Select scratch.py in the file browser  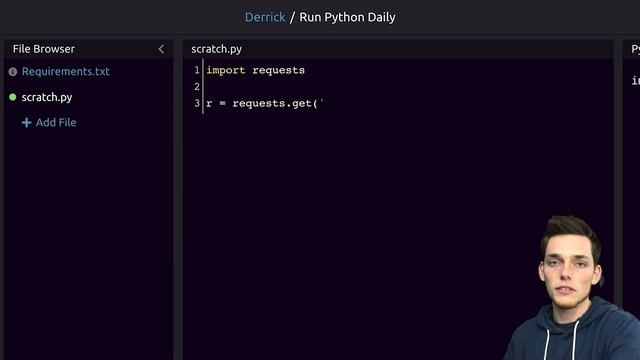click(x=47, y=97)
